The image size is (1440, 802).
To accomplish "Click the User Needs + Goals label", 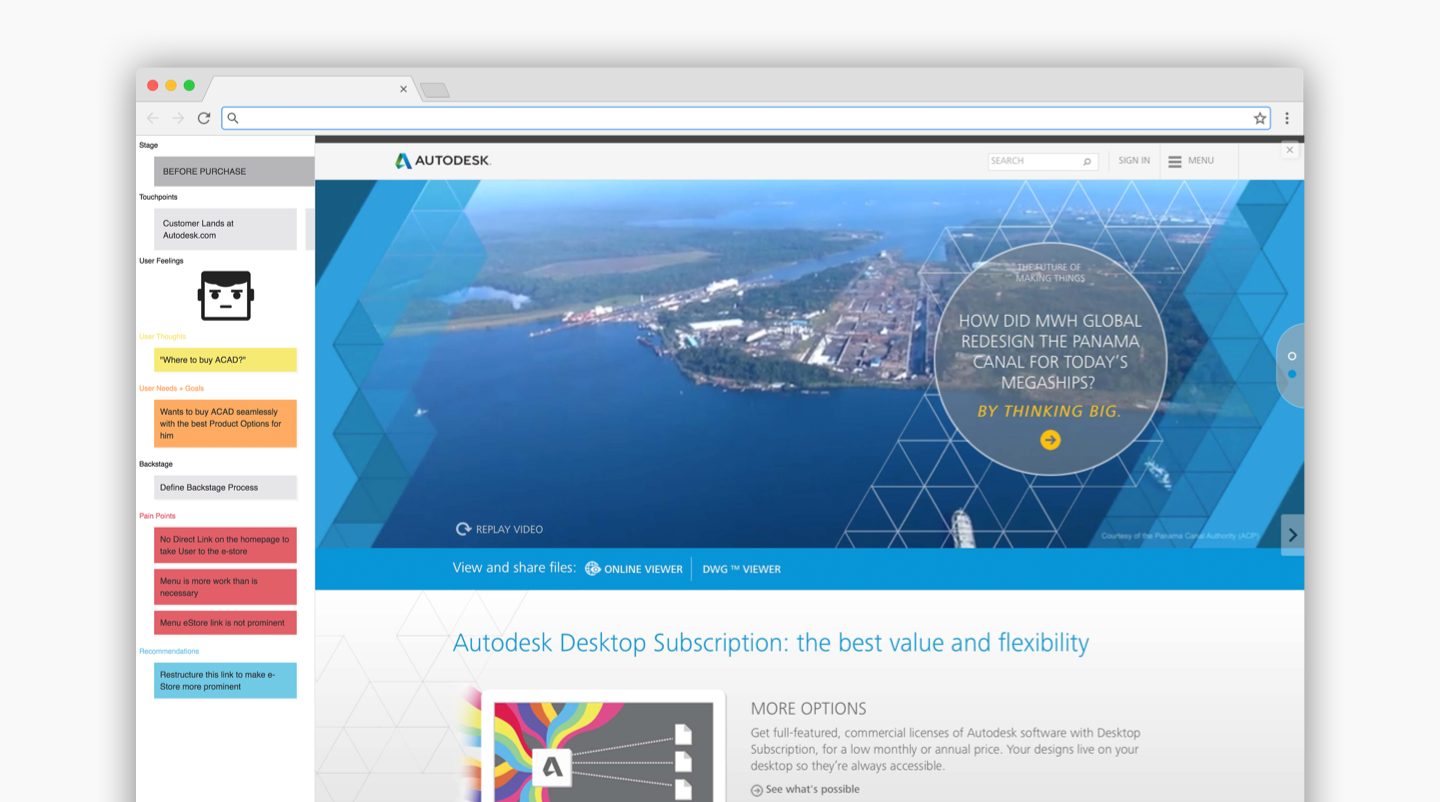I will click(x=171, y=388).
